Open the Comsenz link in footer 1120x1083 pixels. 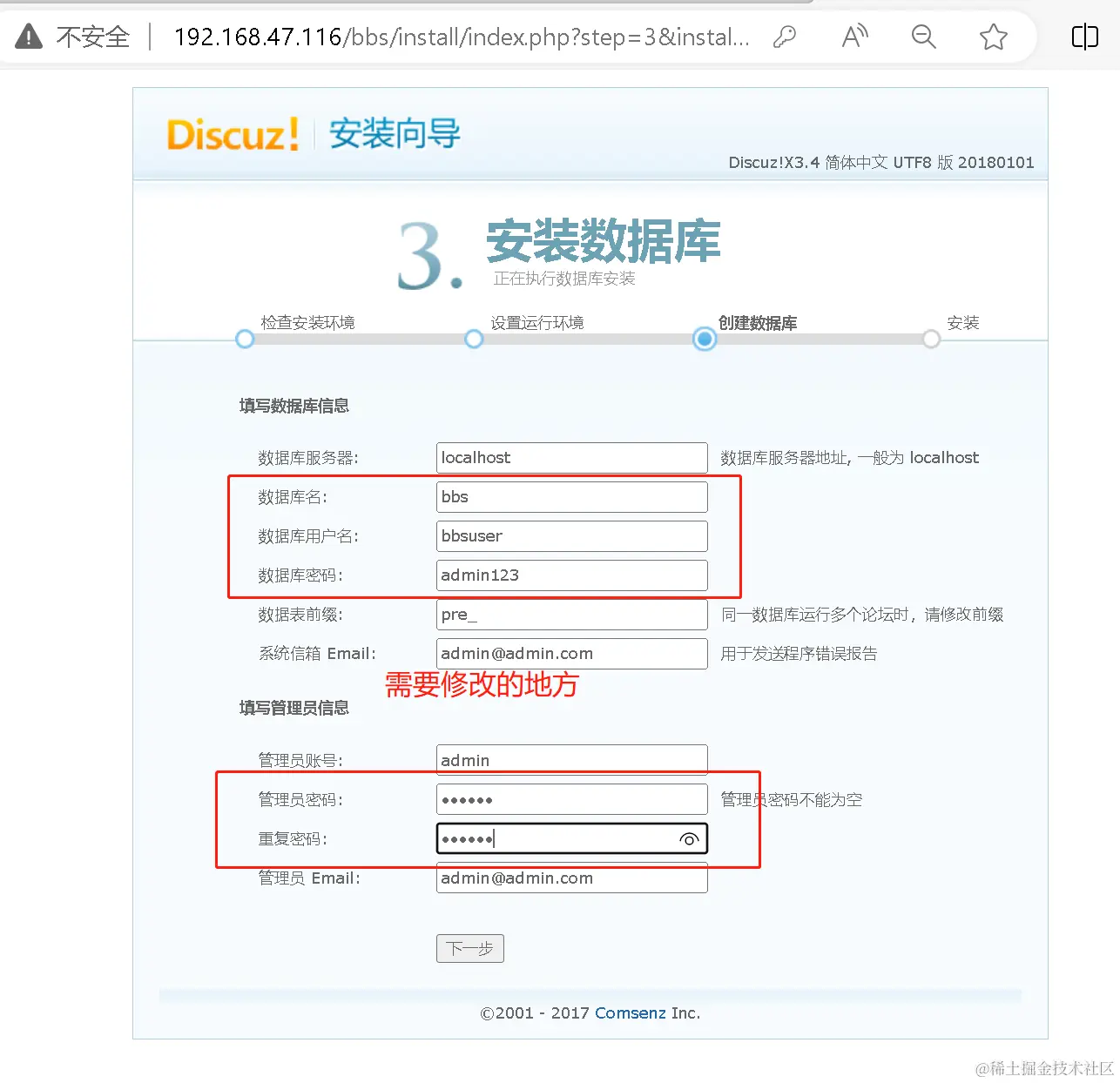pyautogui.click(x=631, y=1012)
